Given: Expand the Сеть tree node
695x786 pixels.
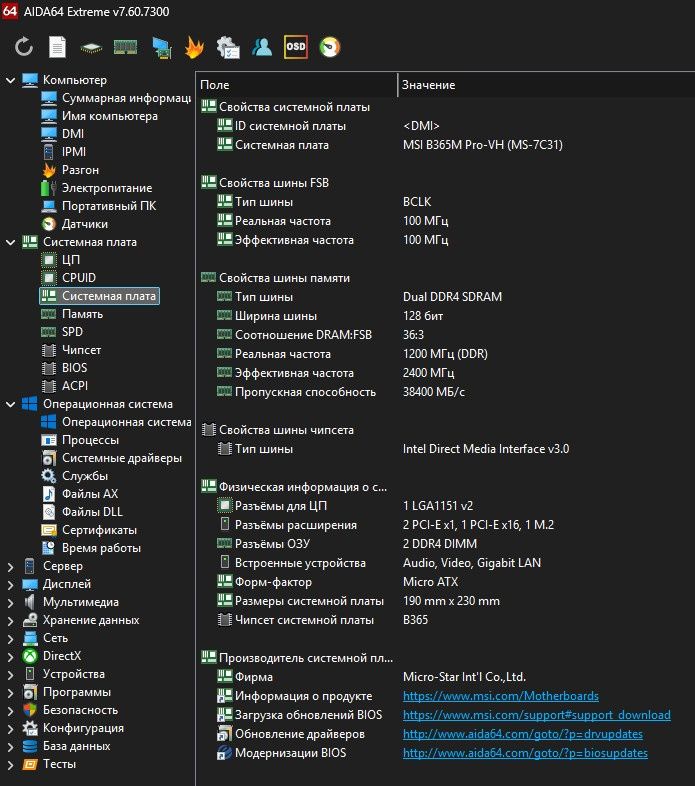Looking at the screenshot, I should 11,639.
